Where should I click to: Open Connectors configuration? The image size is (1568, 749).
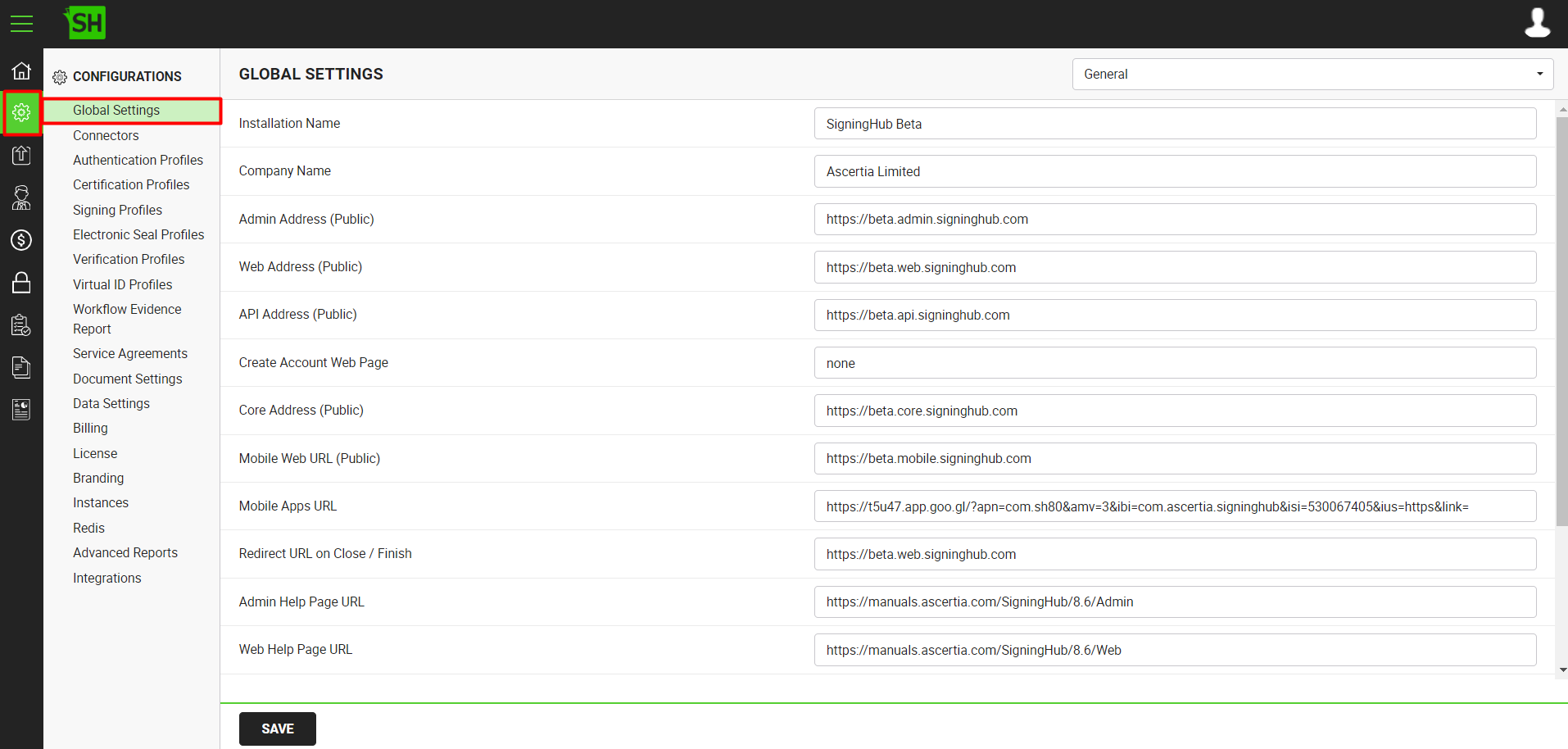tap(106, 135)
